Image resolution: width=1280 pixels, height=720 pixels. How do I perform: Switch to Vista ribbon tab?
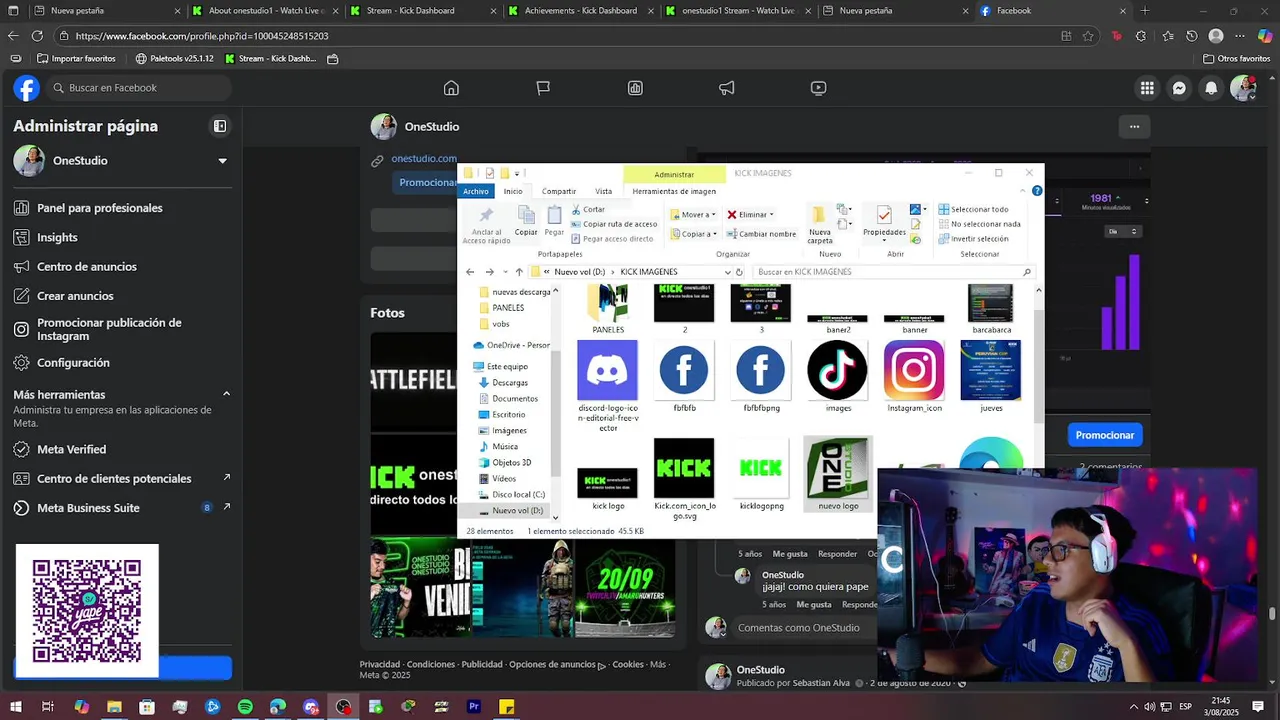[603, 191]
